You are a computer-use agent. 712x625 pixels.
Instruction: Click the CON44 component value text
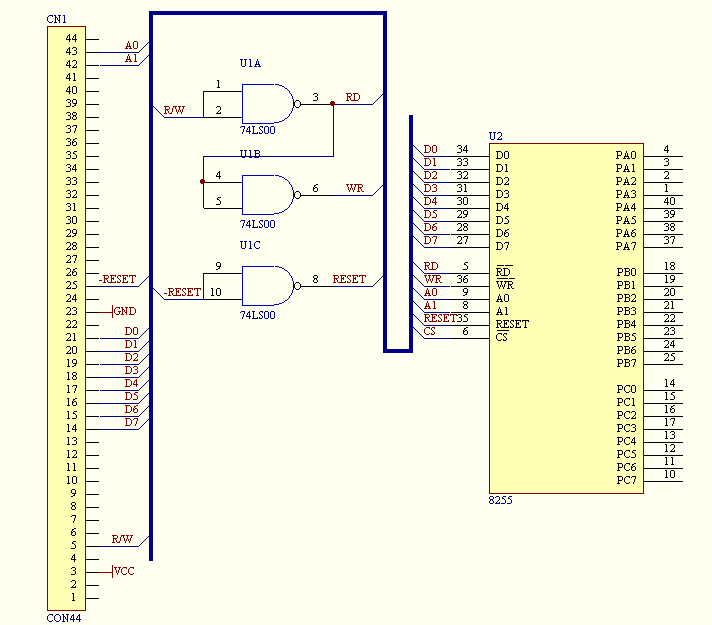[62, 618]
